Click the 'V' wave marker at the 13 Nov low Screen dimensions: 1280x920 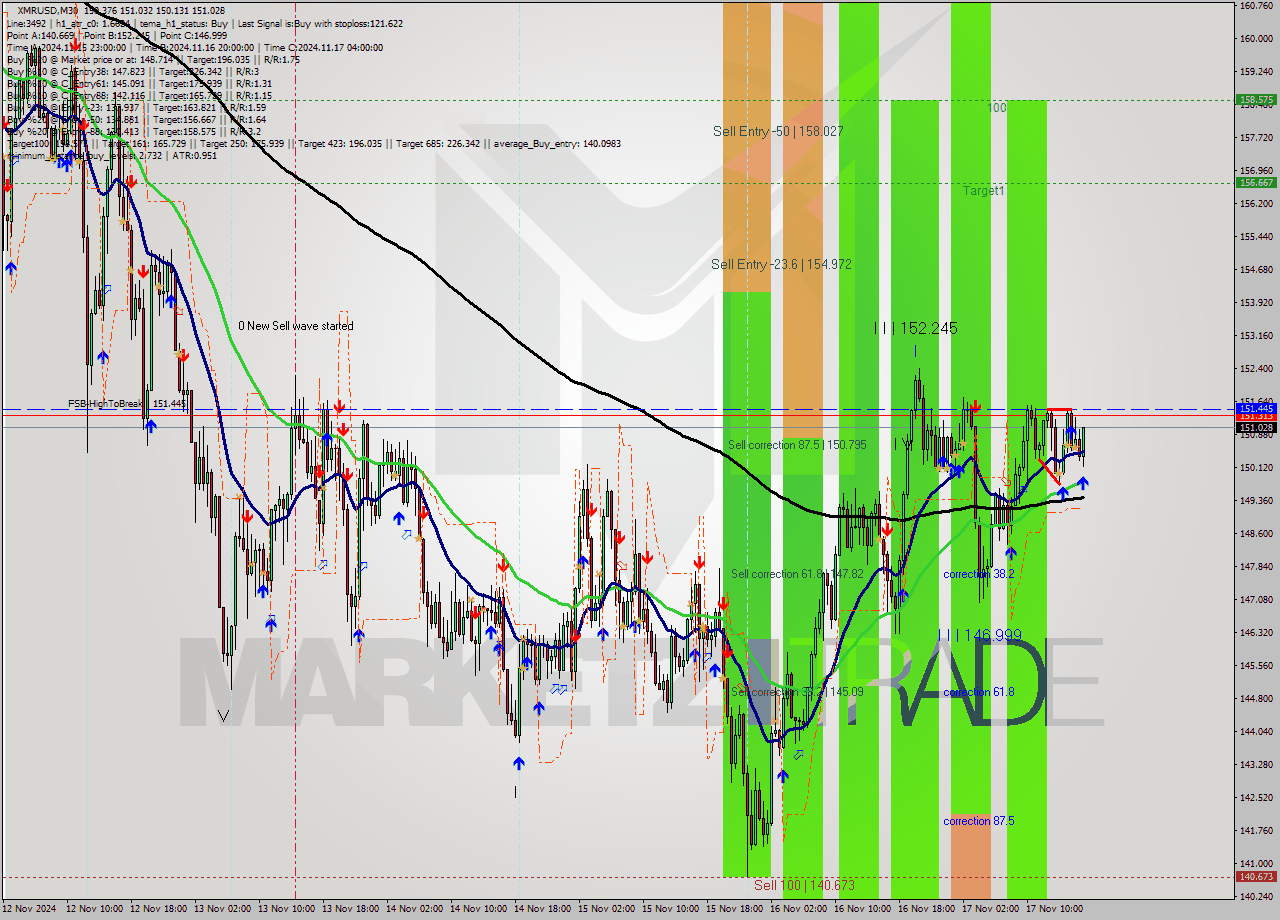[x=223, y=716]
